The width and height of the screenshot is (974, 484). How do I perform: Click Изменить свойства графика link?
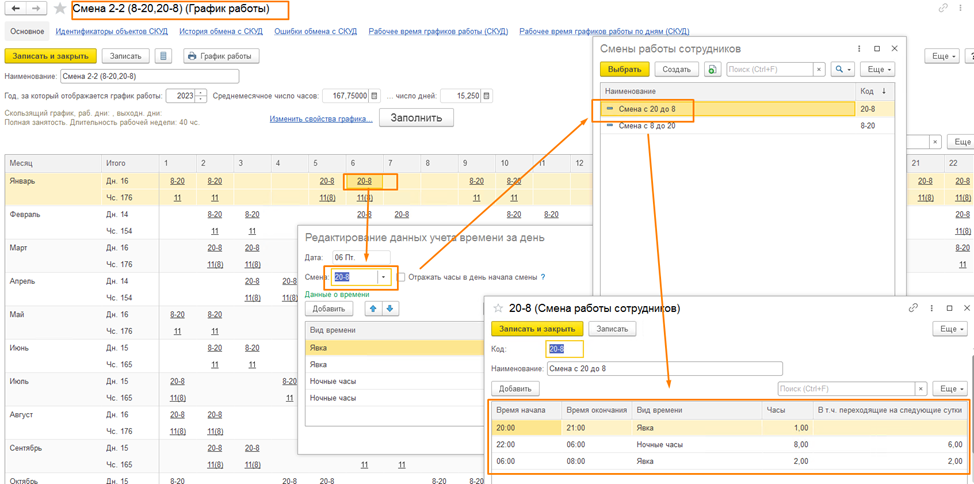[x=320, y=119]
